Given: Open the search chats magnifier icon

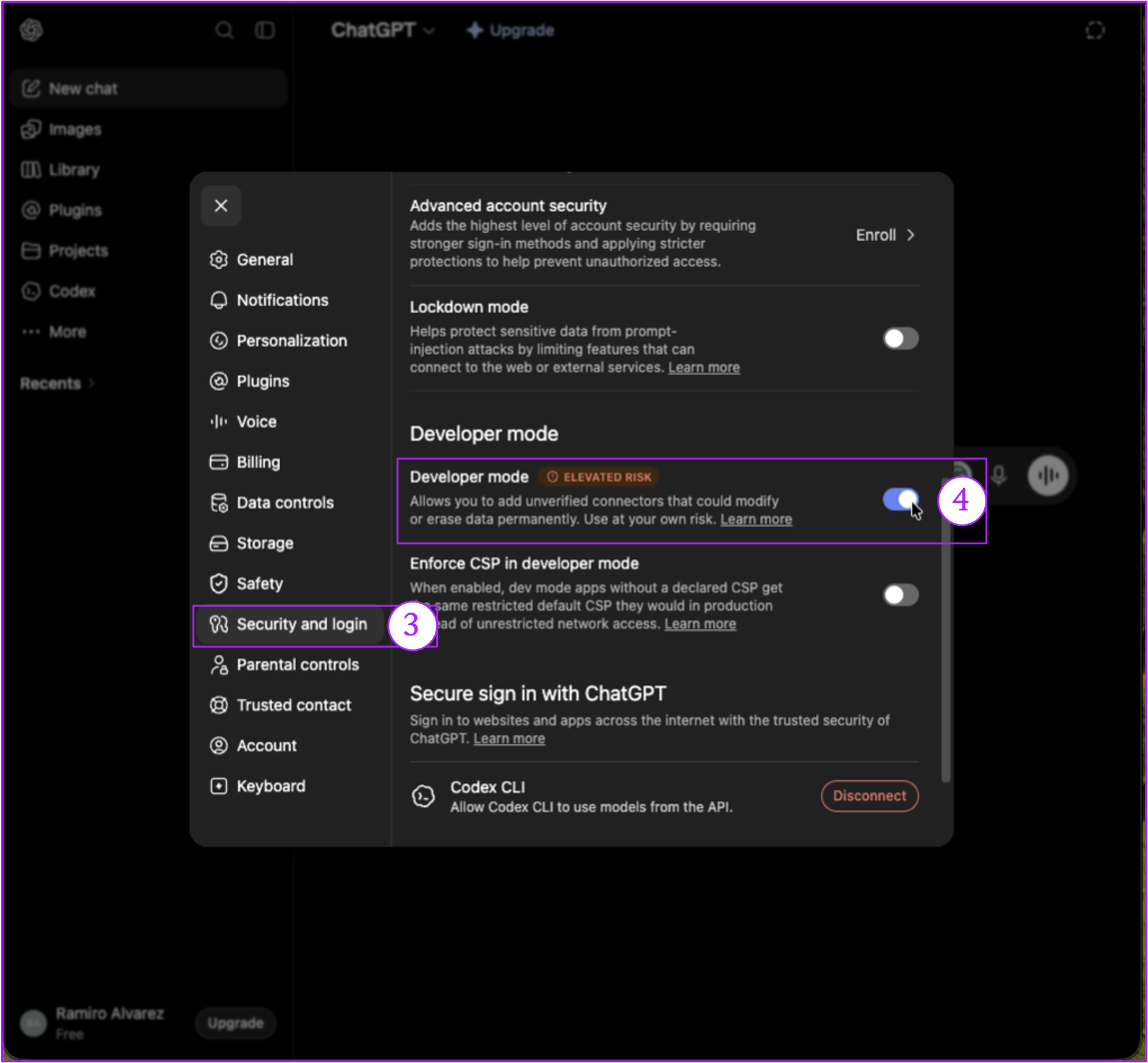Looking at the screenshot, I should click(x=224, y=30).
